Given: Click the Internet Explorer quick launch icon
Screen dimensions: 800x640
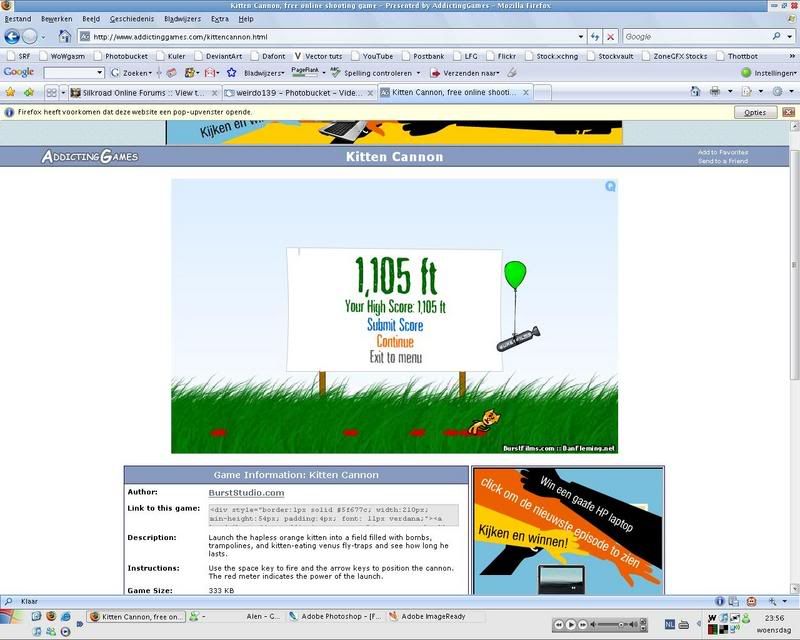Looking at the screenshot, I should 66,616.
